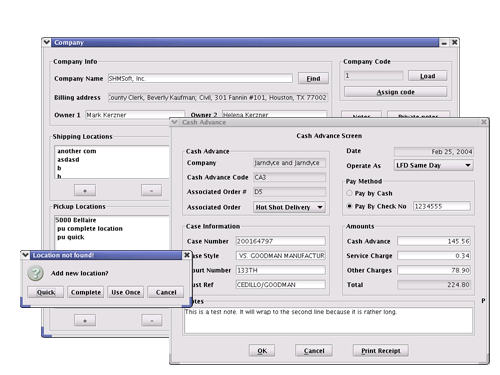The width and height of the screenshot is (500, 375).
Task: Open the Operate As LFD Same Day dropdown
Action: pyautogui.click(x=434, y=165)
